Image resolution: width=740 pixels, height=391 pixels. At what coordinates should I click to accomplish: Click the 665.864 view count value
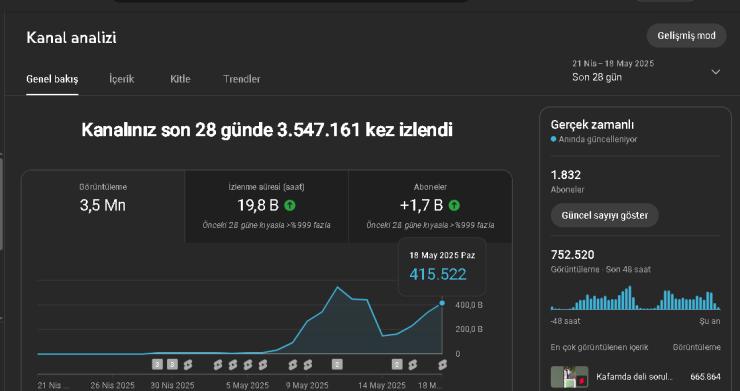(x=706, y=377)
